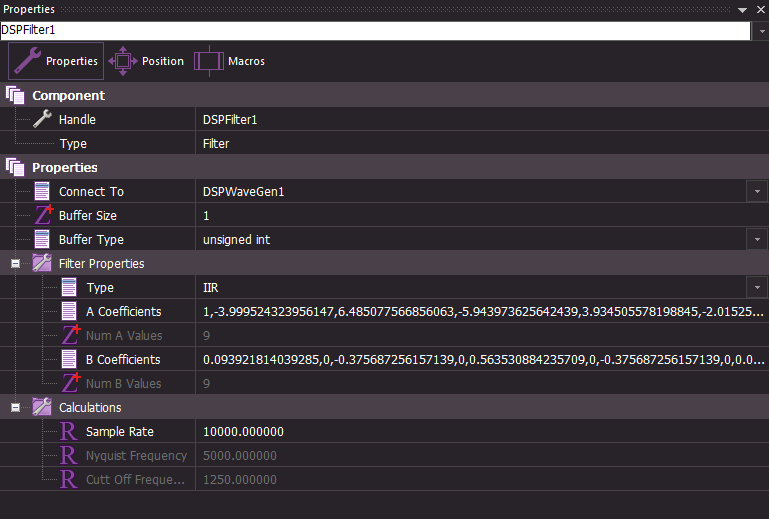Open the filter Type IIR dropdown

755,287
